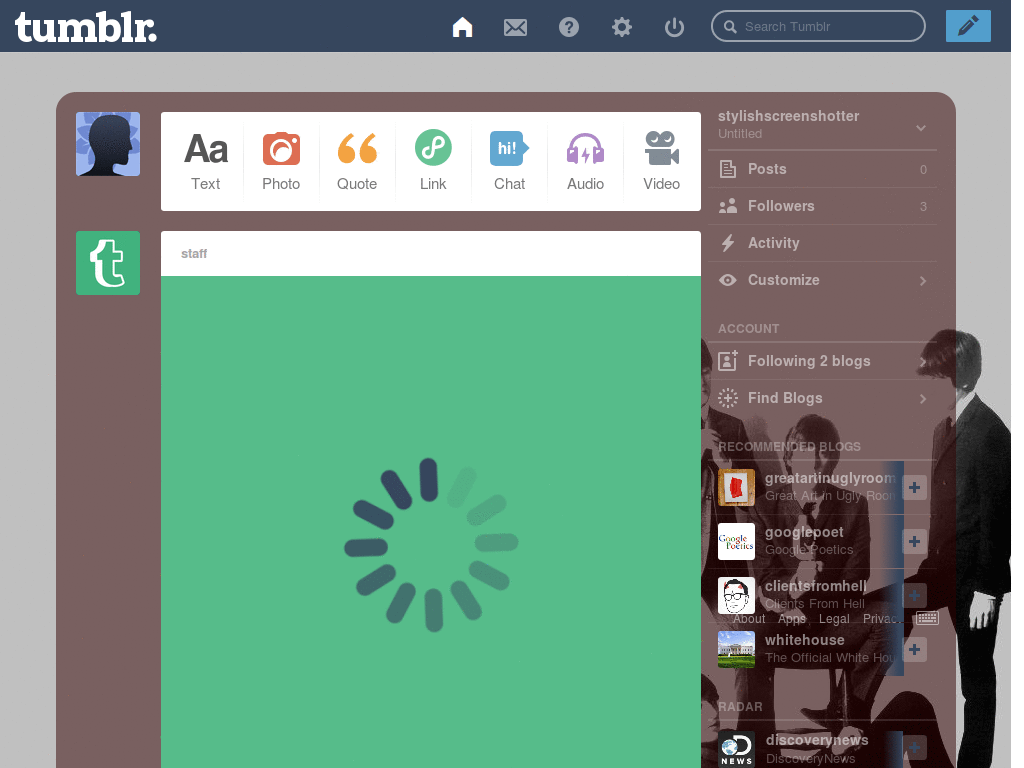Expand the Find Blogs chevron arrow
Image resolution: width=1024 pixels, height=768 pixels.
coord(923,398)
